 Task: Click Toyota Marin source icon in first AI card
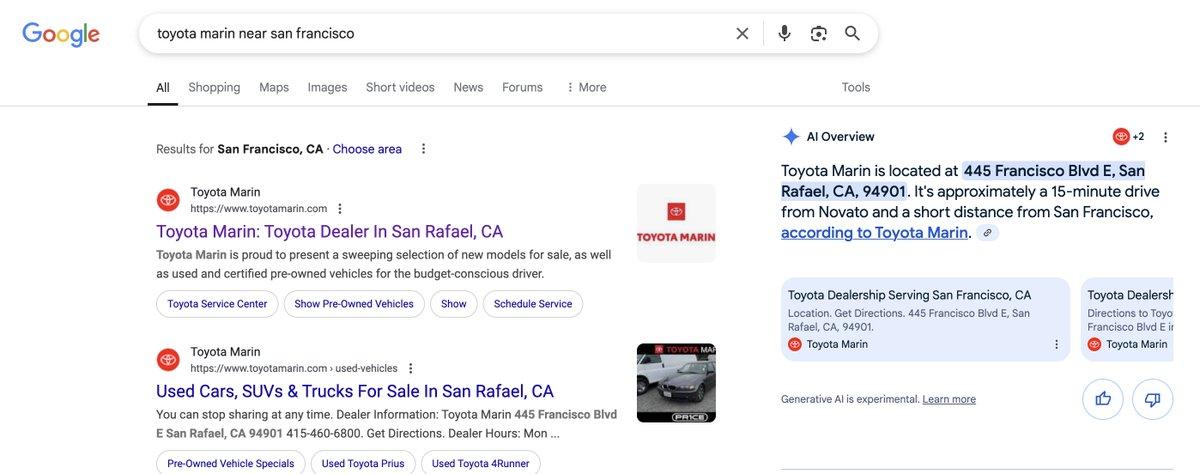(795, 344)
